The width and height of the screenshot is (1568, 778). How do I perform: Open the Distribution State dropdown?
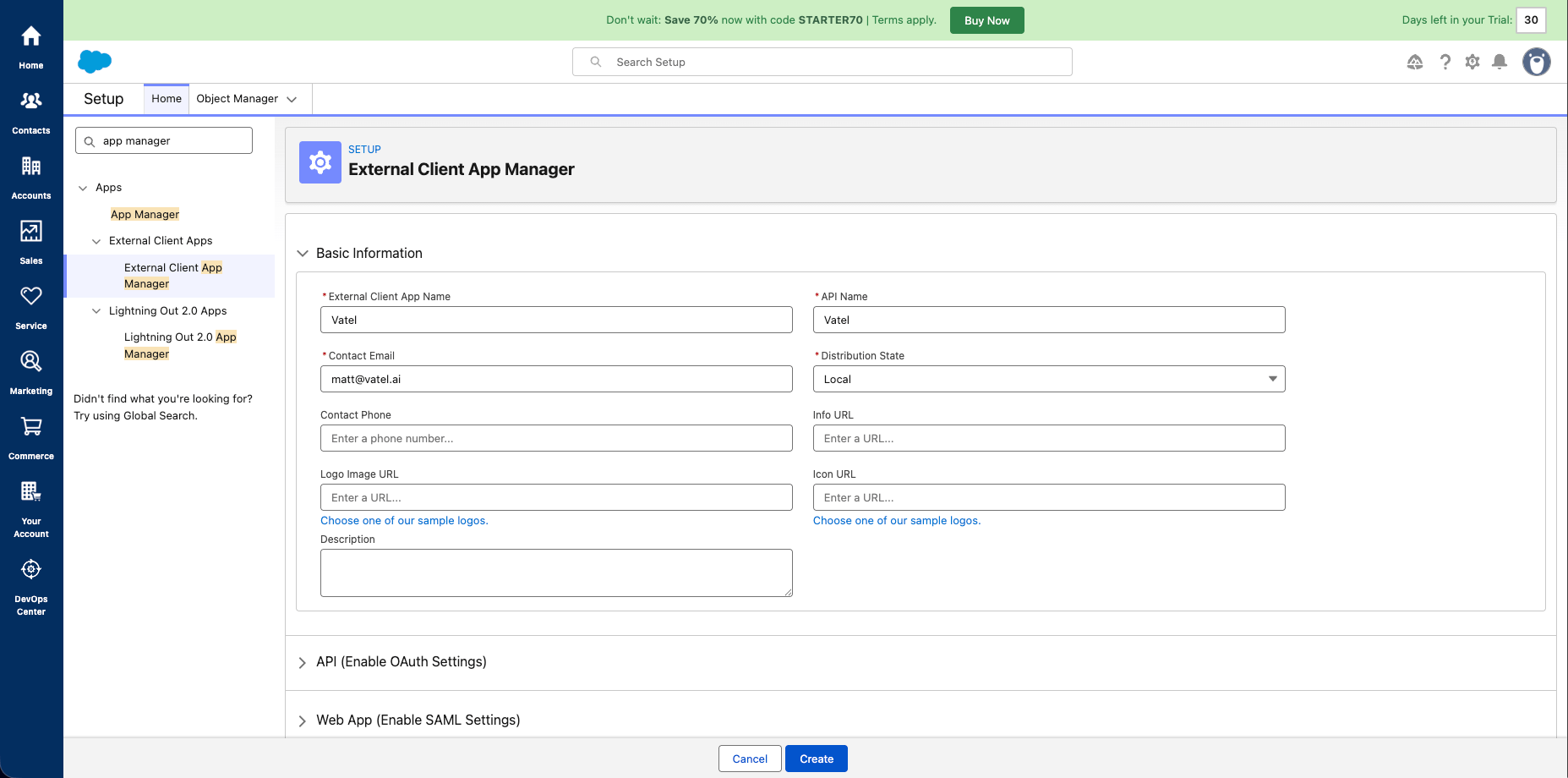(1049, 379)
